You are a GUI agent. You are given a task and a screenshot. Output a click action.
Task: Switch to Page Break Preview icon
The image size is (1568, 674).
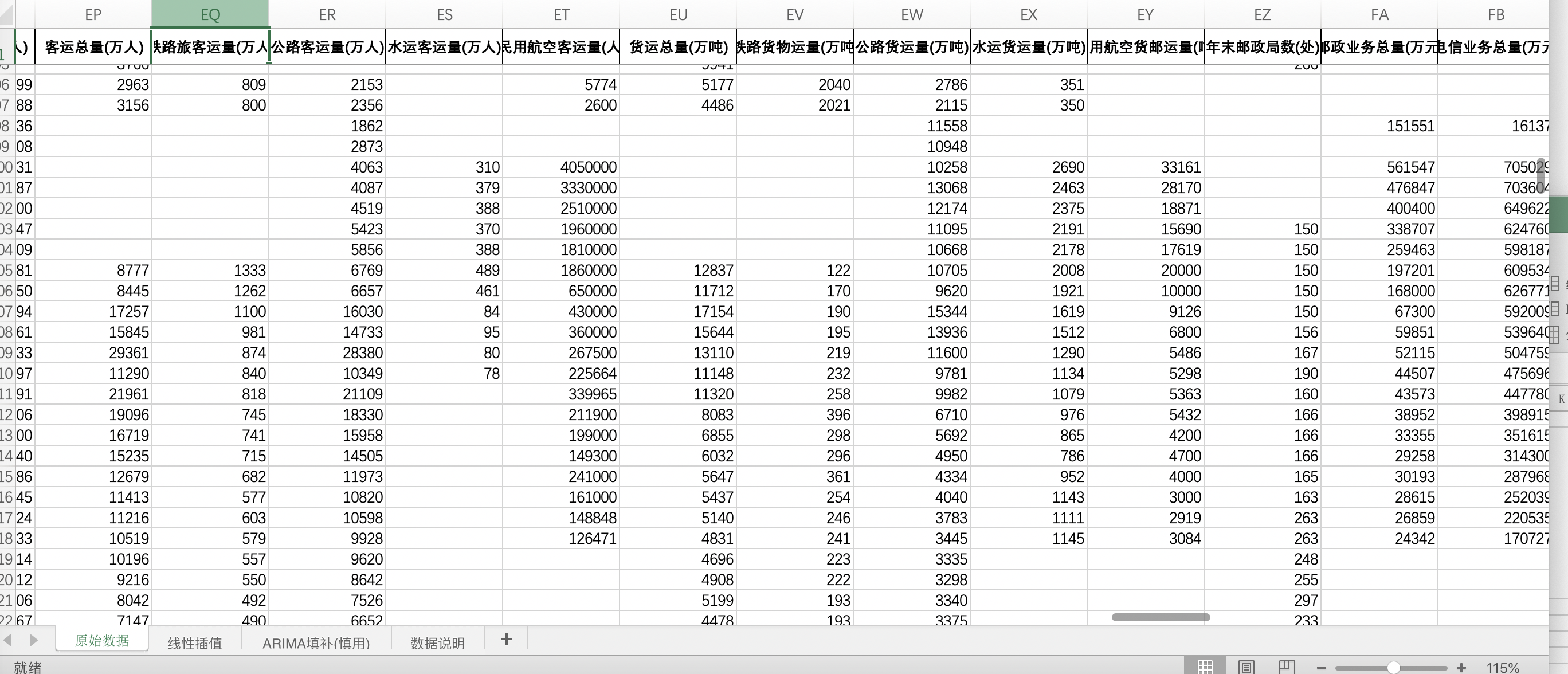1287,667
